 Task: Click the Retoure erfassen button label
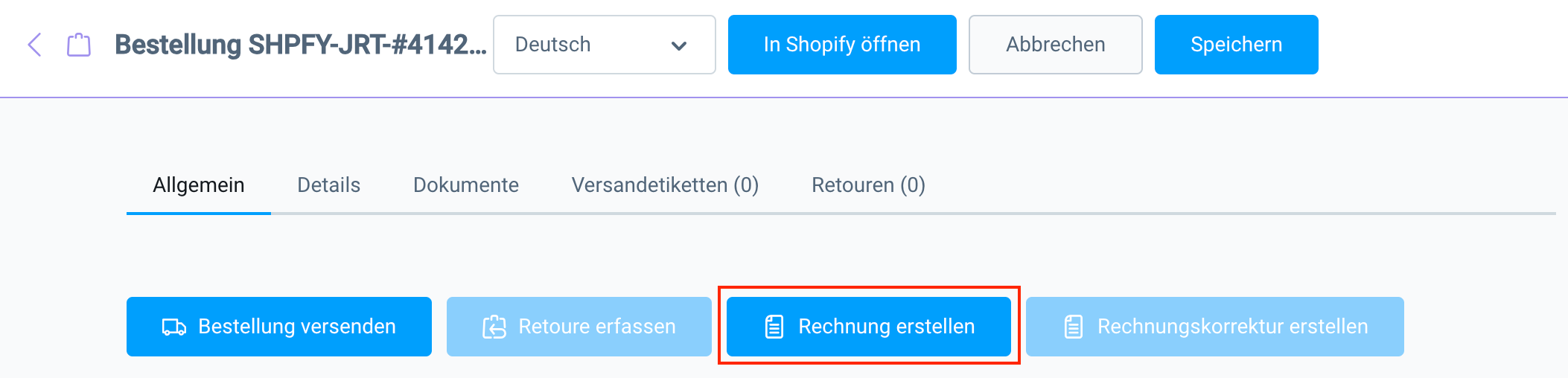point(597,327)
